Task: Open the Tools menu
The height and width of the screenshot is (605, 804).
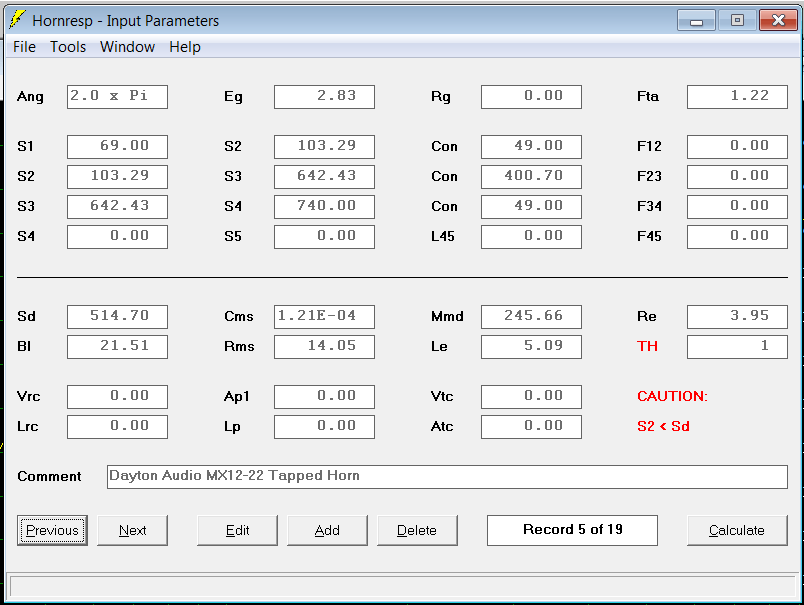Action: pyautogui.click(x=68, y=47)
